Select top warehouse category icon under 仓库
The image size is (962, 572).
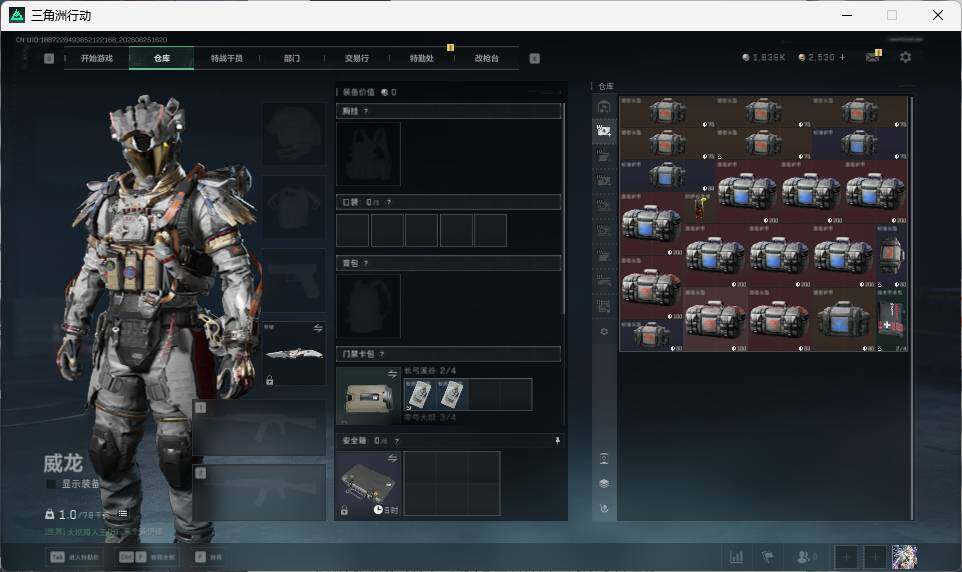click(x=604, y=106)
